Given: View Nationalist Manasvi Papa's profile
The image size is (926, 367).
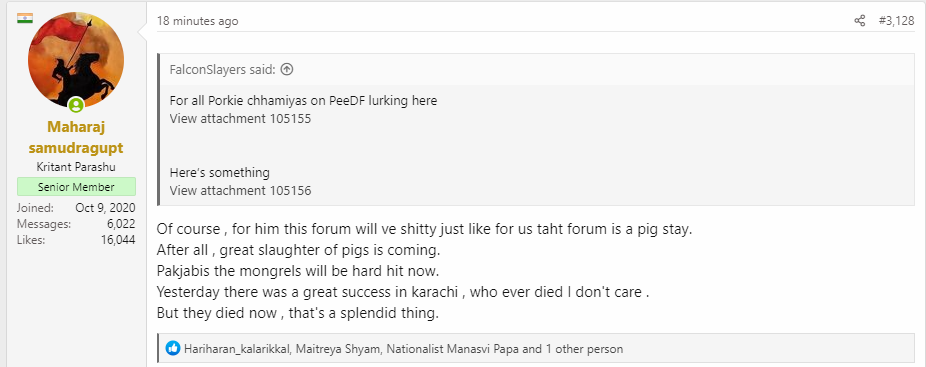Looking at the screenshot, I should pyautogui.click(x=452, y=349).
